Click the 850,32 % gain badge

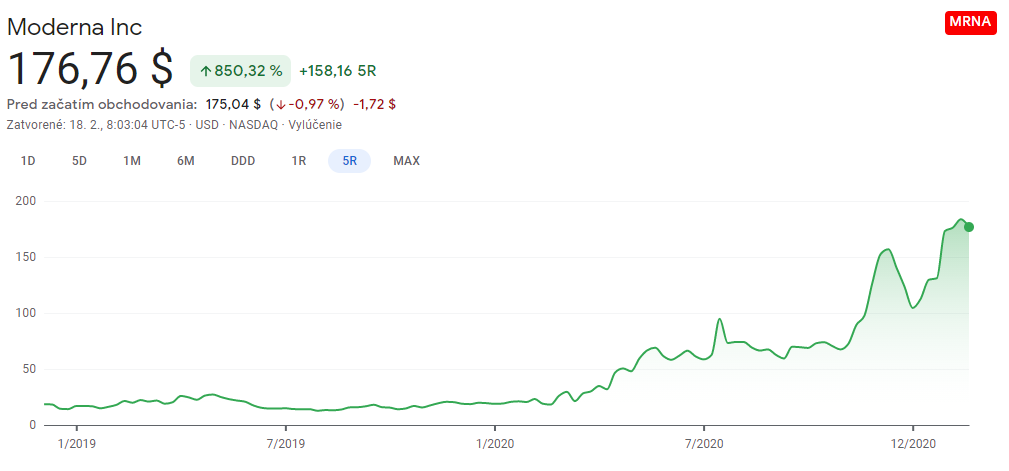[x=241, y=71]
